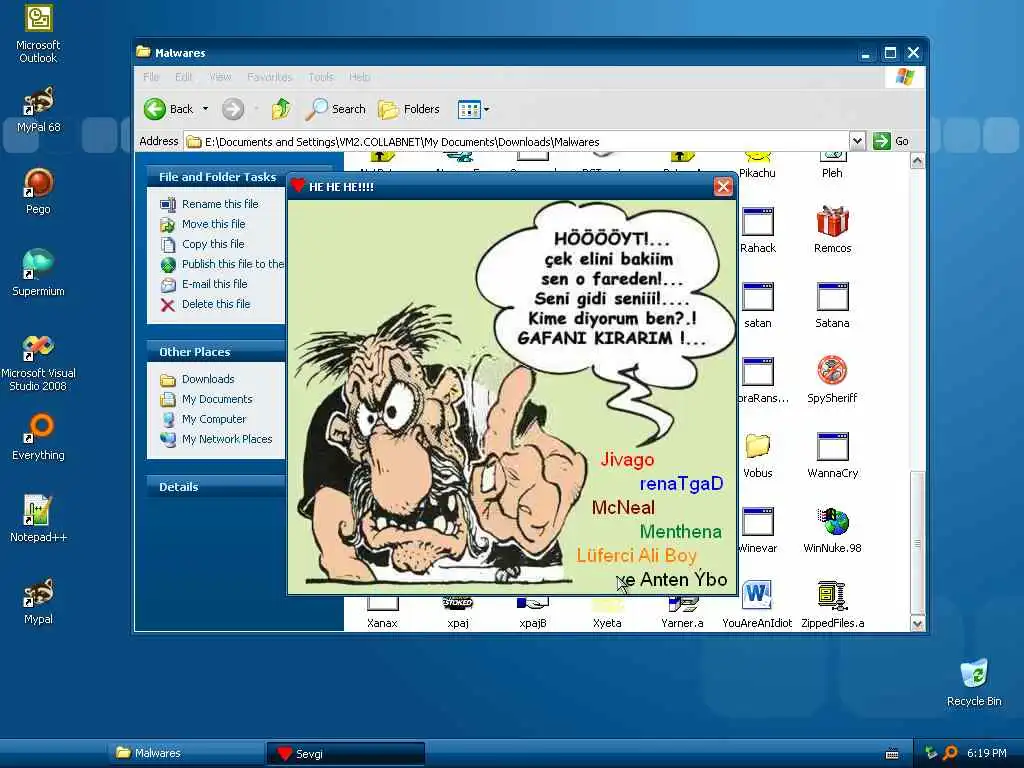Launch the Pego desktop shortcut
This screenshot has width=1024, height=768.
point(38,191)
